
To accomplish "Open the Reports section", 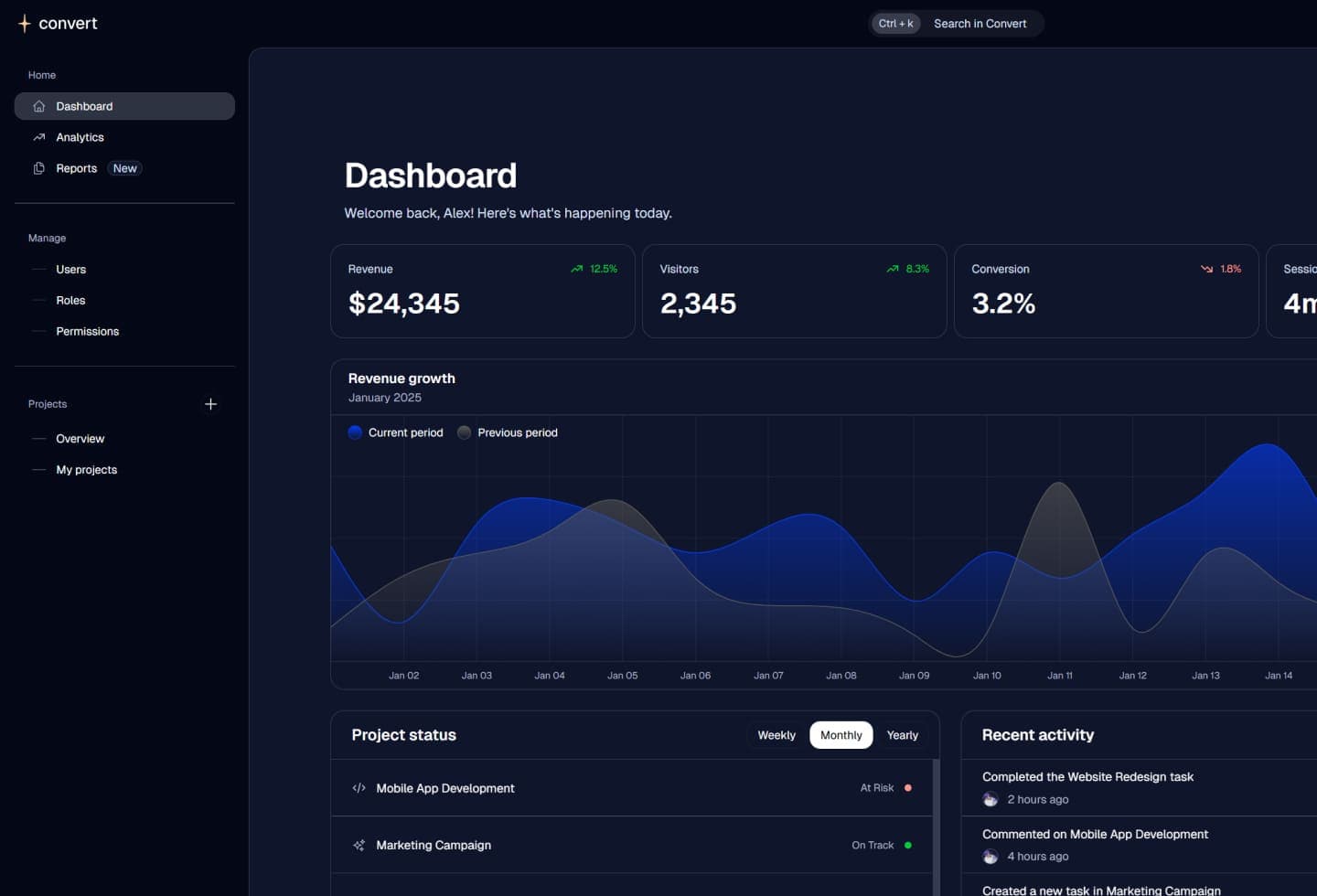I will pyautogui.click(x=124, y=168).
